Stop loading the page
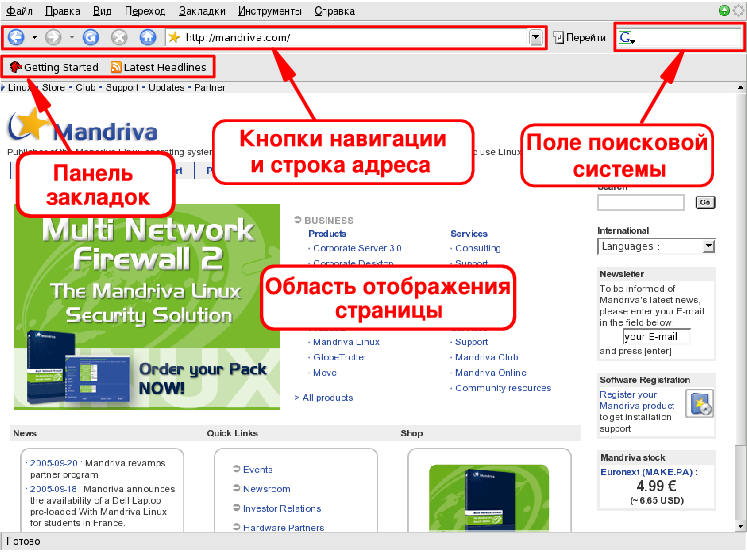747x552 pixels. (x=119, y=37)
